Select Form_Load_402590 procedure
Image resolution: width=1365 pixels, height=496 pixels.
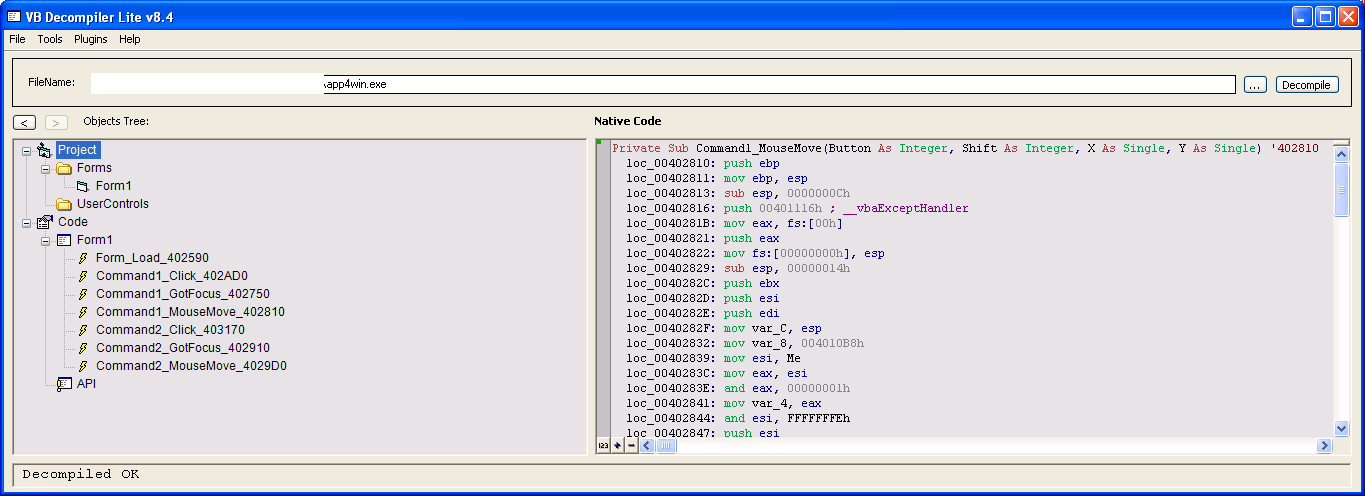152,258
